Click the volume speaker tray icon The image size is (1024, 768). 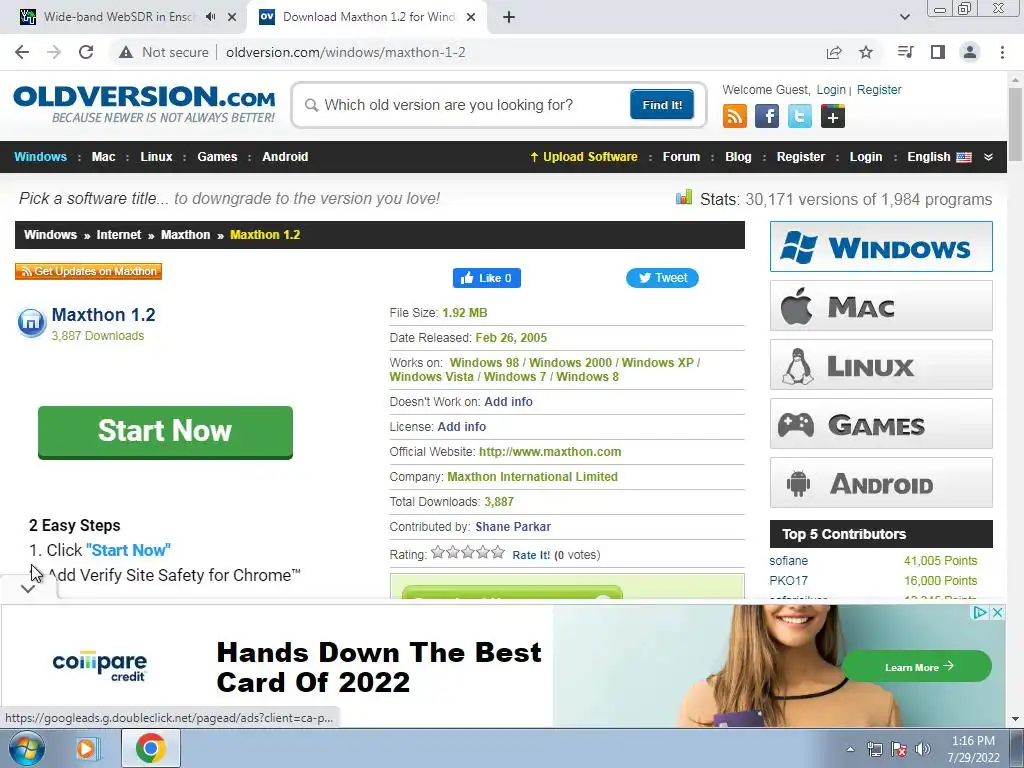coord(923,749)
